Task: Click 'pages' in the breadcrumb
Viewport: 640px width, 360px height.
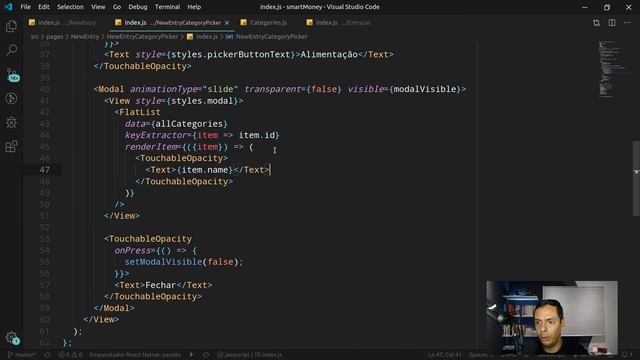Action: click(55, 37)
